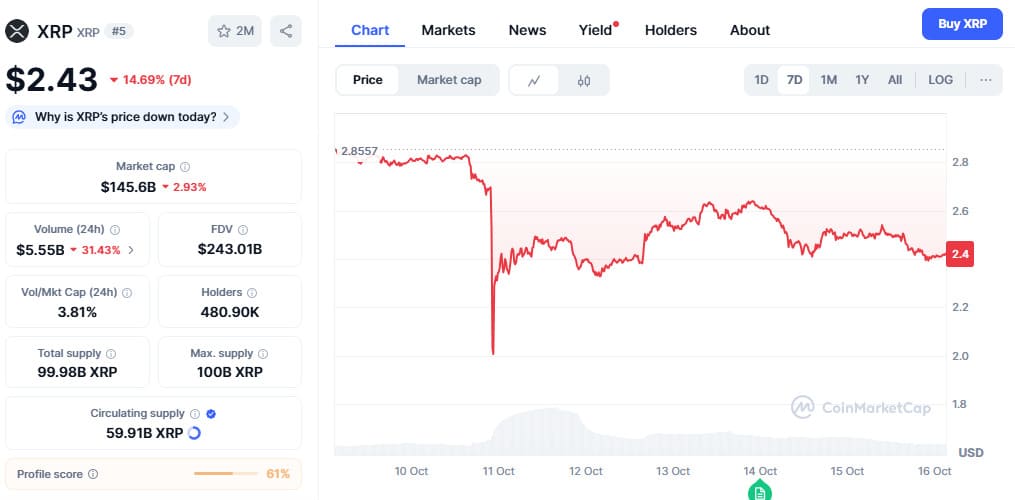
Task: Click the XRP coin logo
Action: point(17,31)
